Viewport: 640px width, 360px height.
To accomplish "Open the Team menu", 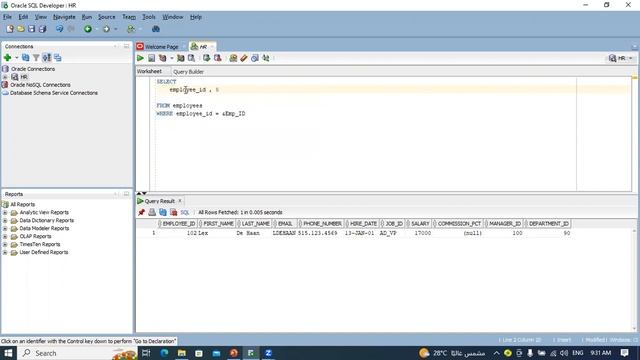I will pyautogui.click(x=129, y=17).
